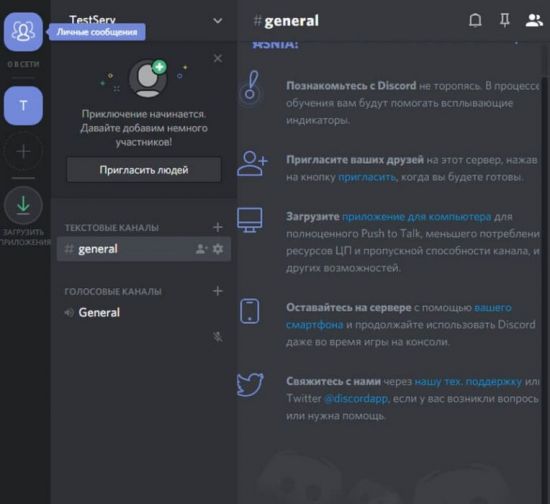Click the Познакомьтесь с Discord text

pyautogui.click(x=351, y=86)
